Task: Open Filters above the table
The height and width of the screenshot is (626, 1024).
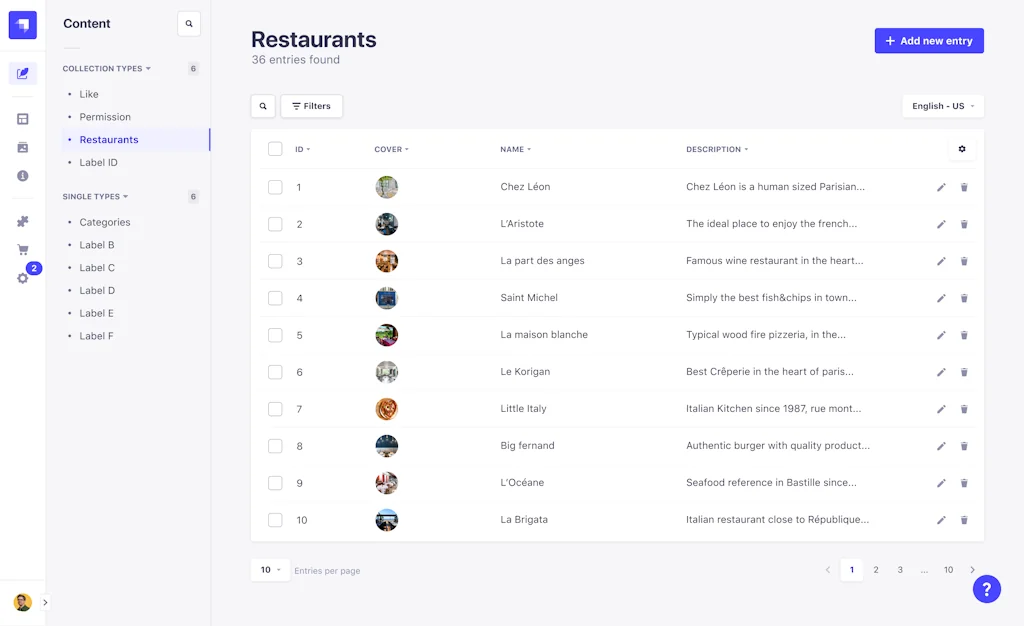Action: (311, 105)
